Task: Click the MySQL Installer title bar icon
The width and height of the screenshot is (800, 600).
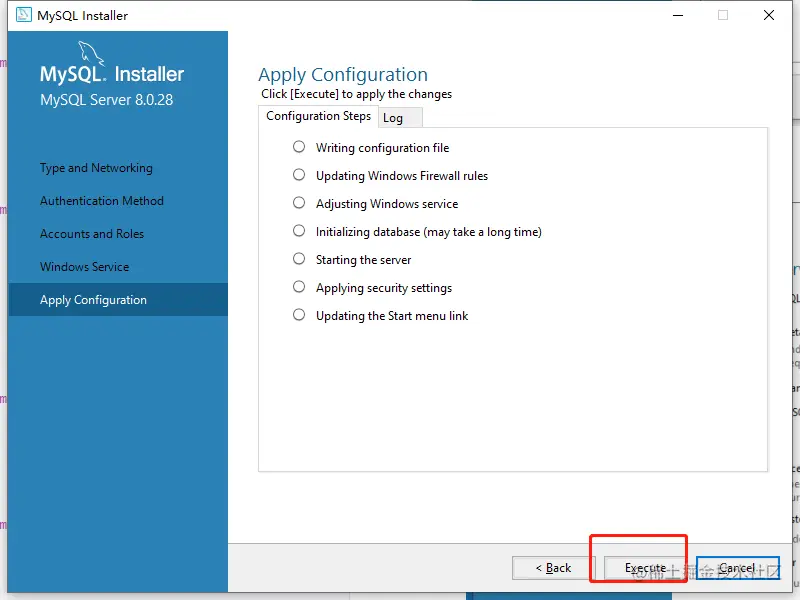Action: click(23, 15)
